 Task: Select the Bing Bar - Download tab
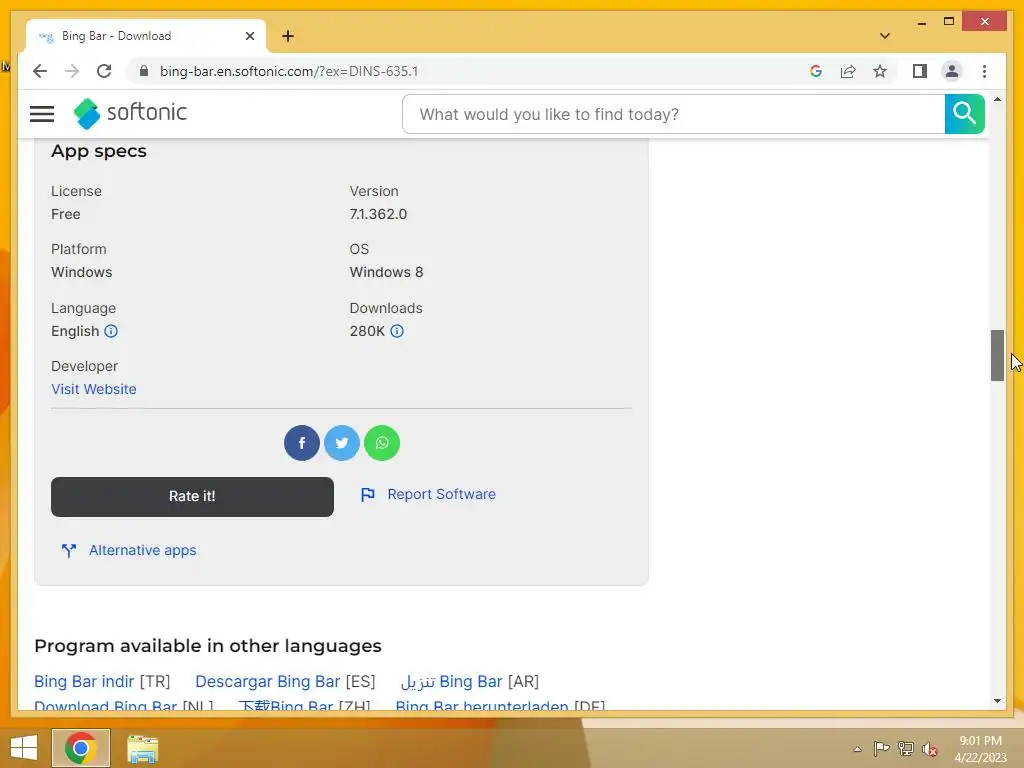pos(145,36)
